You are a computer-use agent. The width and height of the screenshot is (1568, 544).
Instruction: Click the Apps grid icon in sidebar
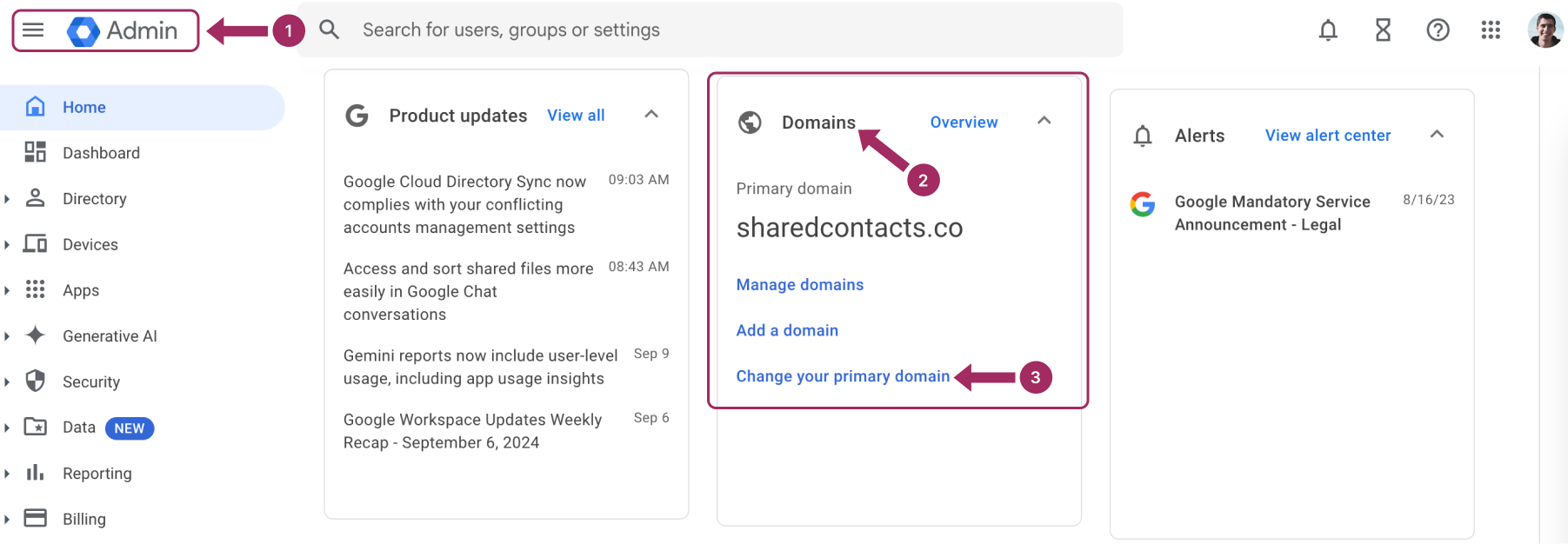pyautogui.click(x=35, y=289)
